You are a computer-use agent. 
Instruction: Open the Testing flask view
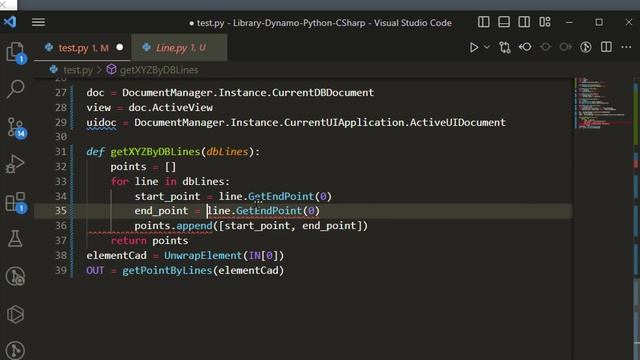tap(16, 238)
